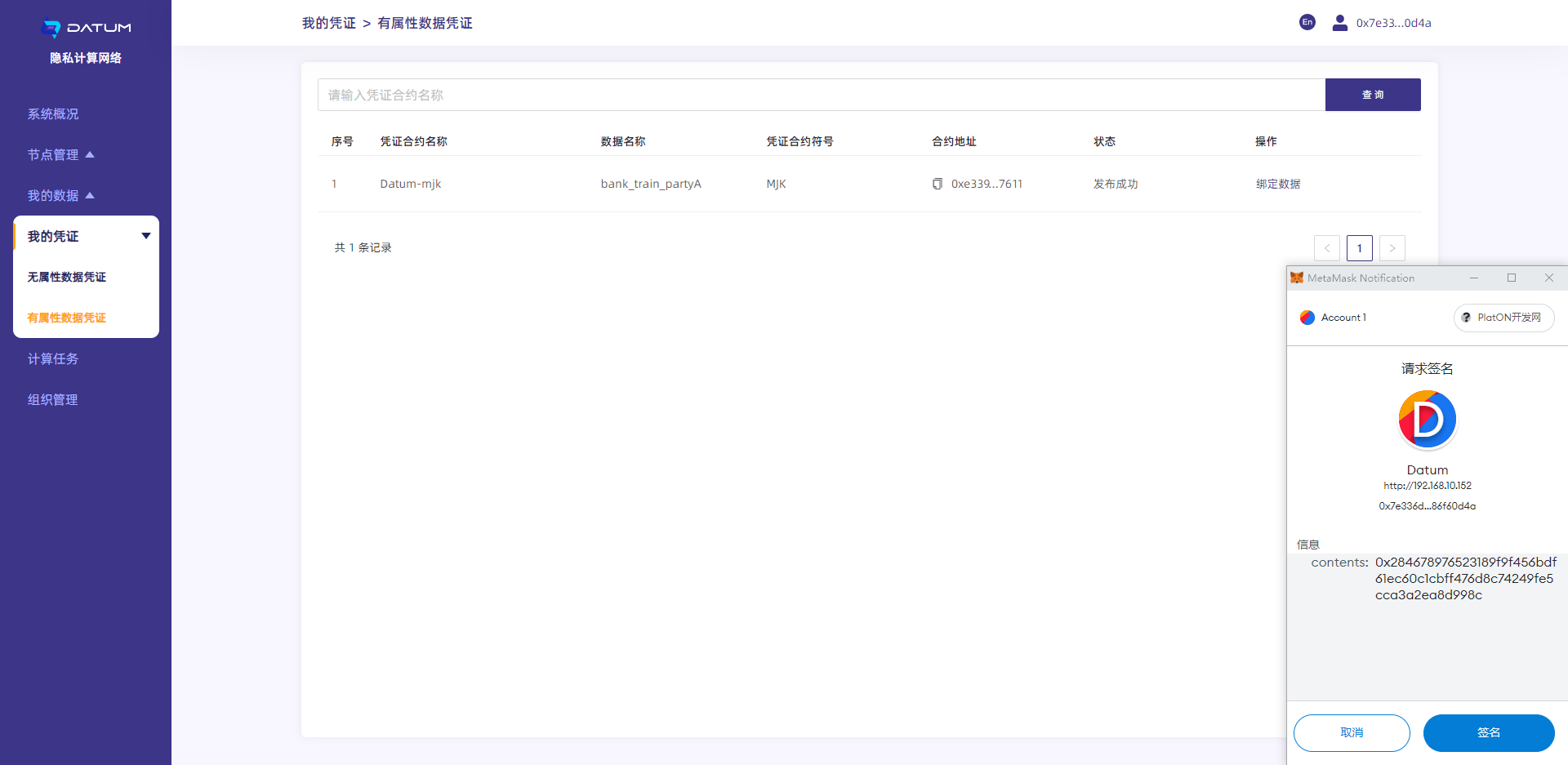Click the 合约地址 column header
The width and height of the screenshot is (1568, 765).
pyautogui.click(x=955, y=141)
